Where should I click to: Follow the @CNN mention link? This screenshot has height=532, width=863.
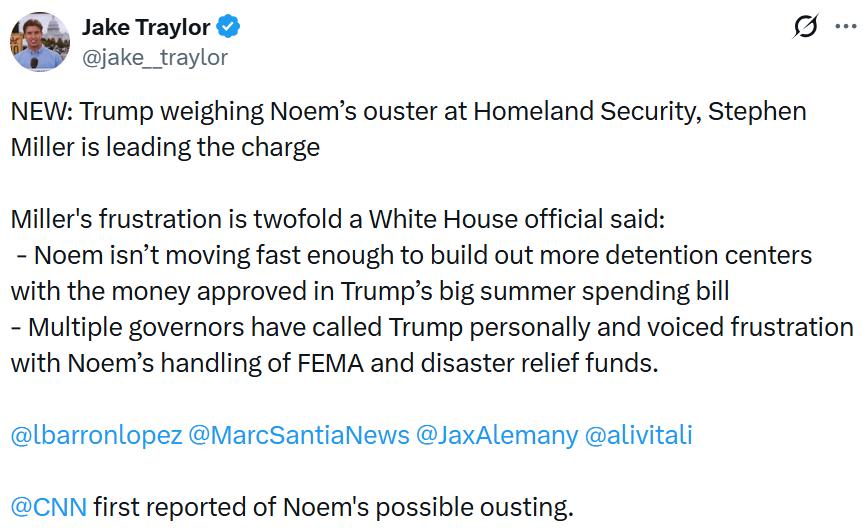pos(48,507)
